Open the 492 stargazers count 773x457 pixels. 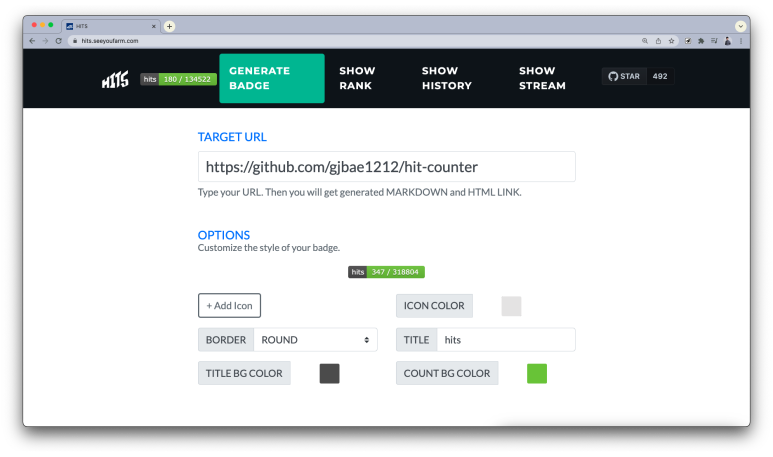[x=660, y=76]
